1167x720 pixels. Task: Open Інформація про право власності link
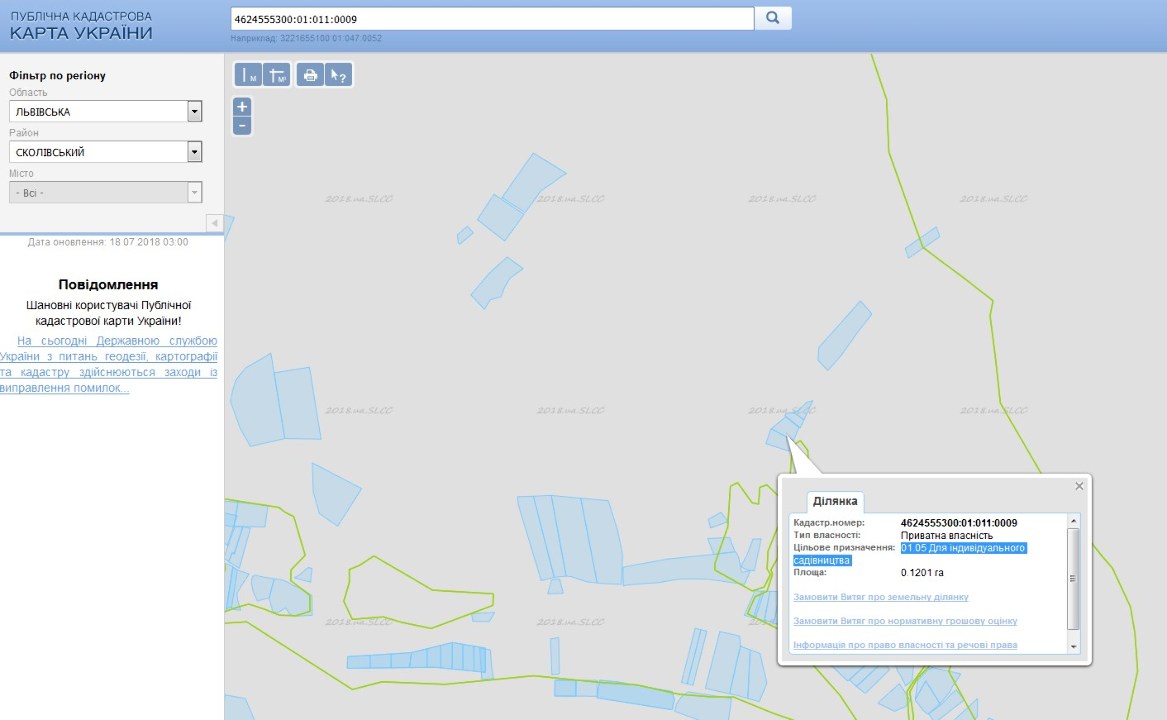(x=904, y=645)
